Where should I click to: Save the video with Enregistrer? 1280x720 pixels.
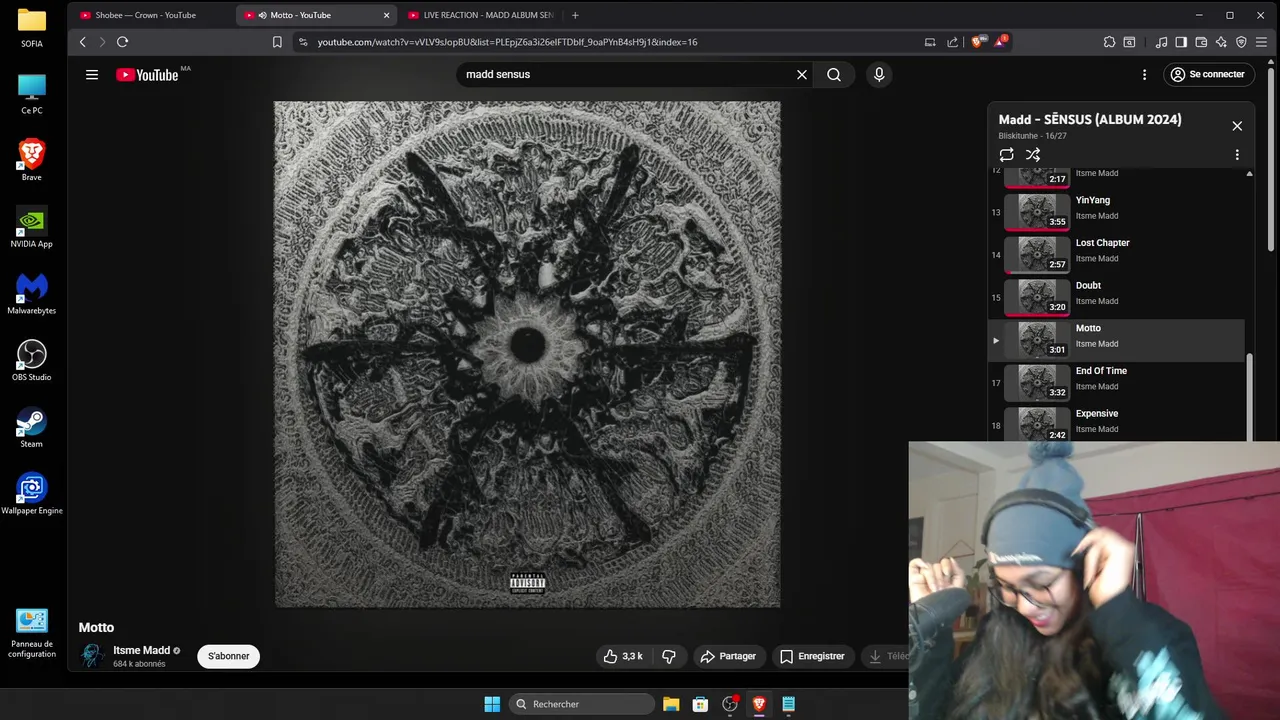pos(812,656)
